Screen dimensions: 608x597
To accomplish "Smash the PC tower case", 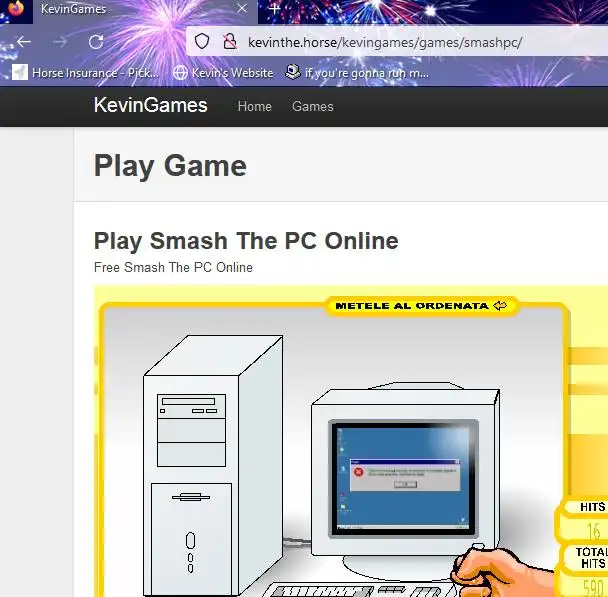I will (x=213, y=465).
